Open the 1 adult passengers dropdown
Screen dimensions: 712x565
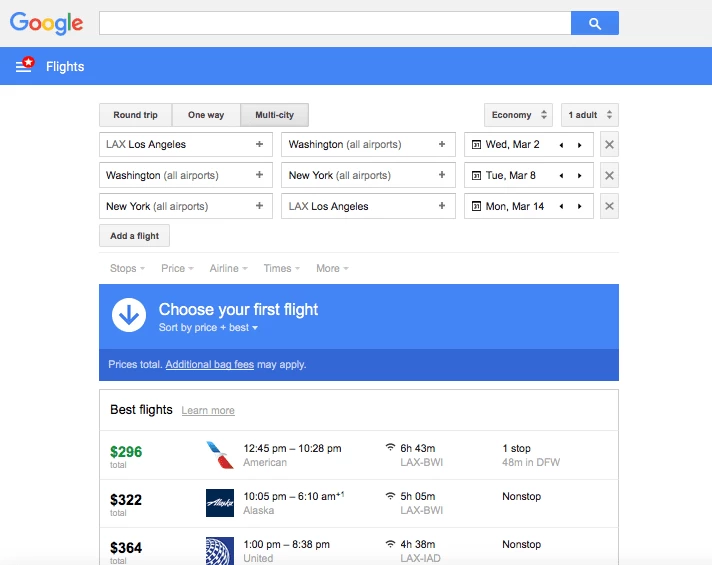tap(590, 115)
